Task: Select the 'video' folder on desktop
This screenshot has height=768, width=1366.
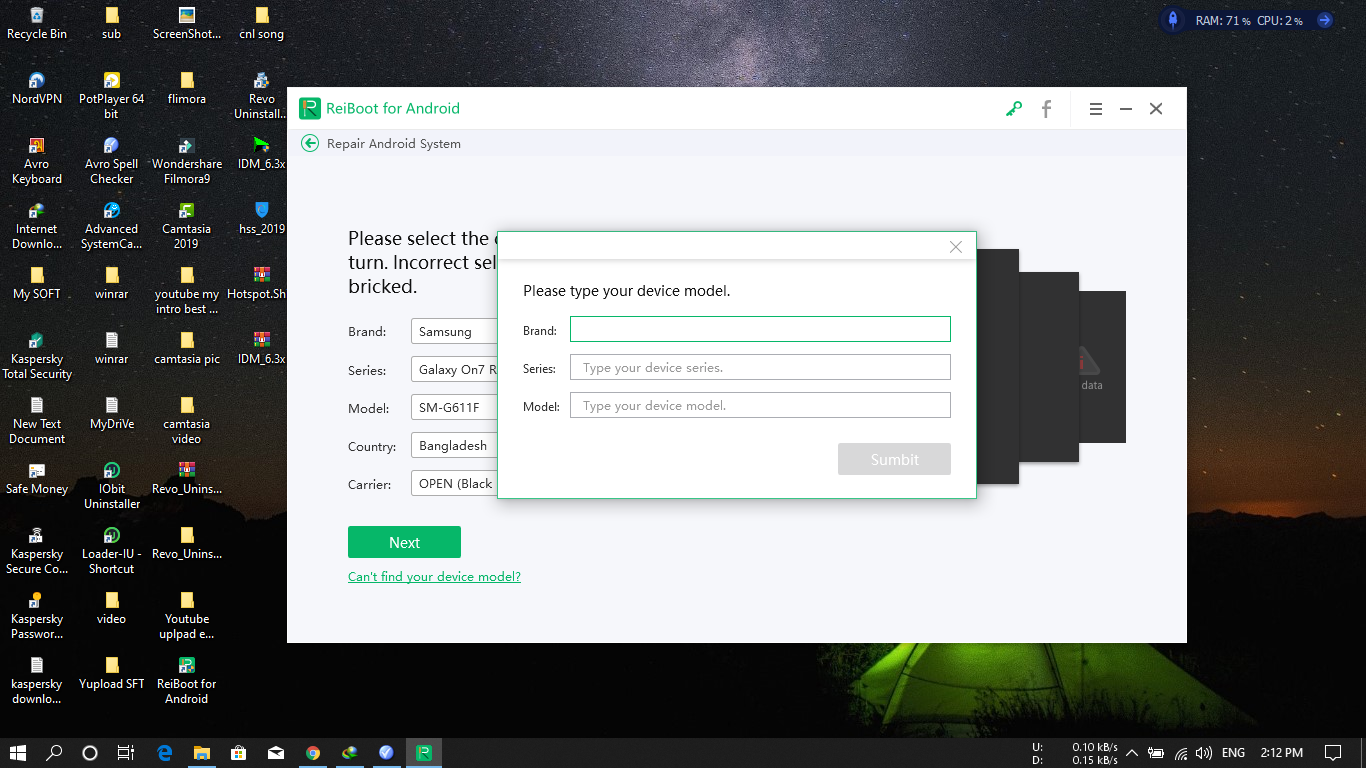Action: point(111,608)
